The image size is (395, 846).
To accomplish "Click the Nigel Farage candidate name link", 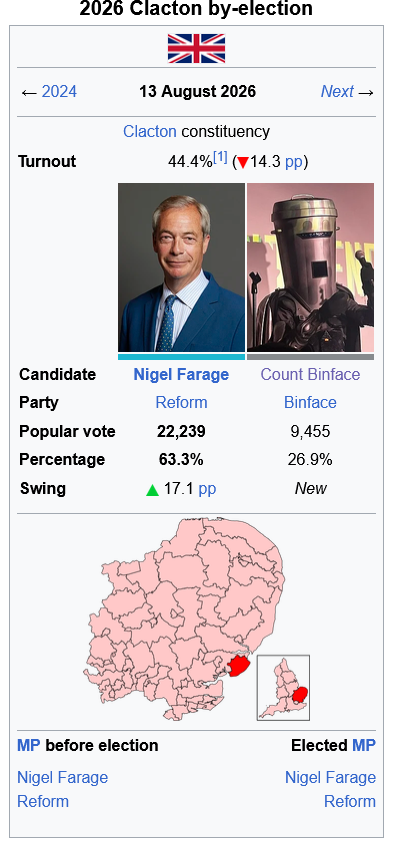I will (x=181, y=374).
